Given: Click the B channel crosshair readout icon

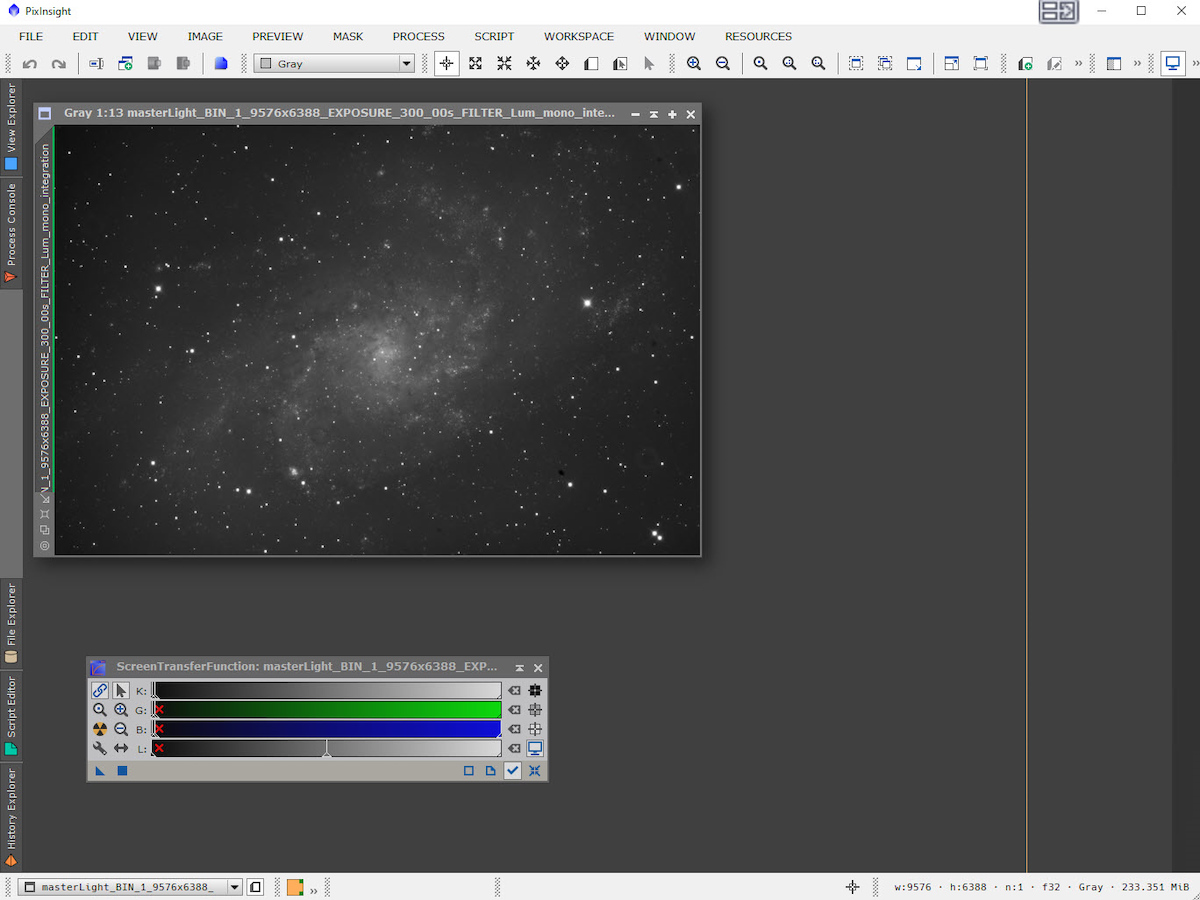Looking at the screenshot, I should point(535,729).
